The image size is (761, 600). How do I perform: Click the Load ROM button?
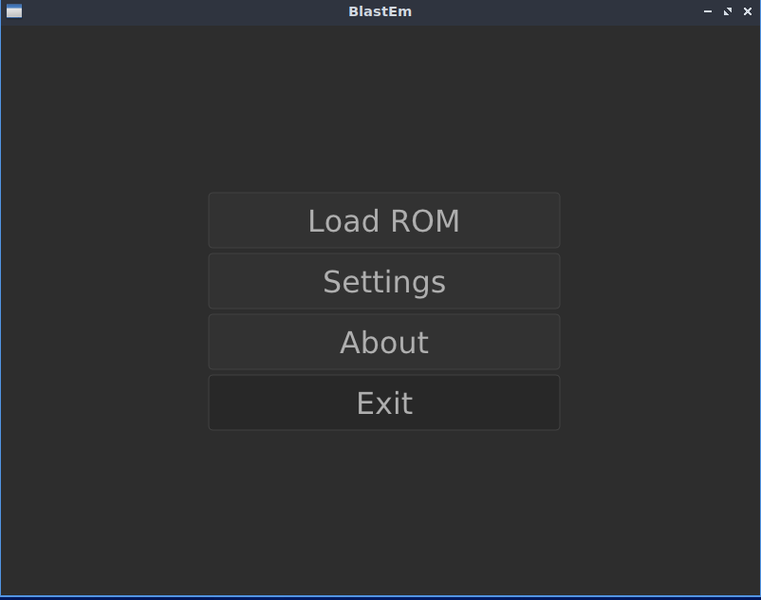pos(384,220)
